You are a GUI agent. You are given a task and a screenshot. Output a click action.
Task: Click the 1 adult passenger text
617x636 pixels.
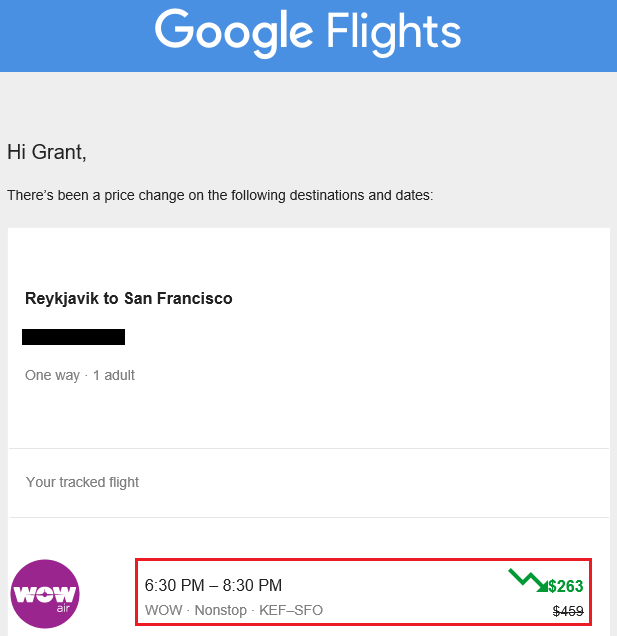pos(114,376)
